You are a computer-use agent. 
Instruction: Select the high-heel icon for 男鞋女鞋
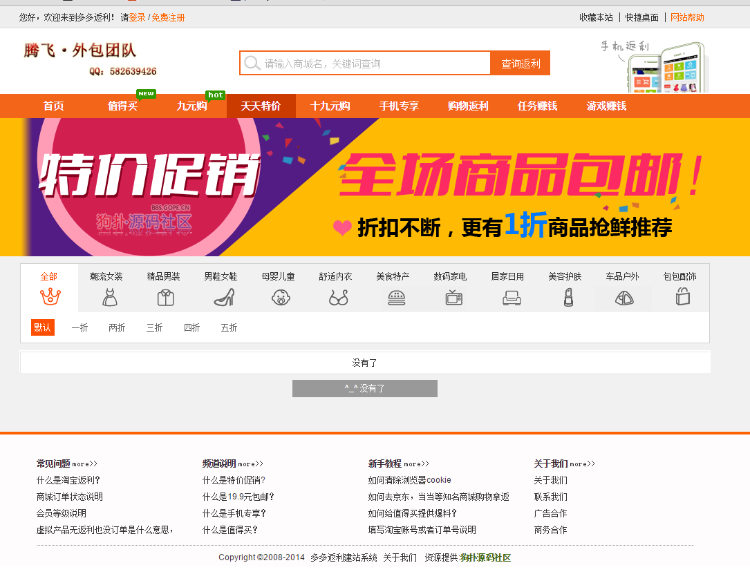(x=224, y=297)
